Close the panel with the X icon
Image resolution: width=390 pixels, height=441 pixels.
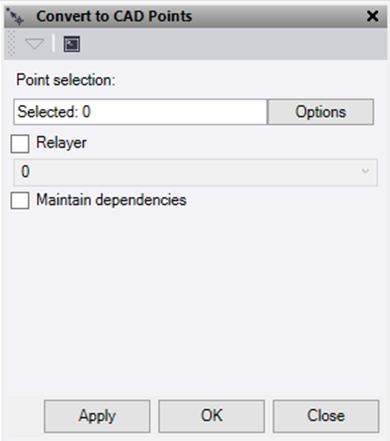[x=372, y=16]
